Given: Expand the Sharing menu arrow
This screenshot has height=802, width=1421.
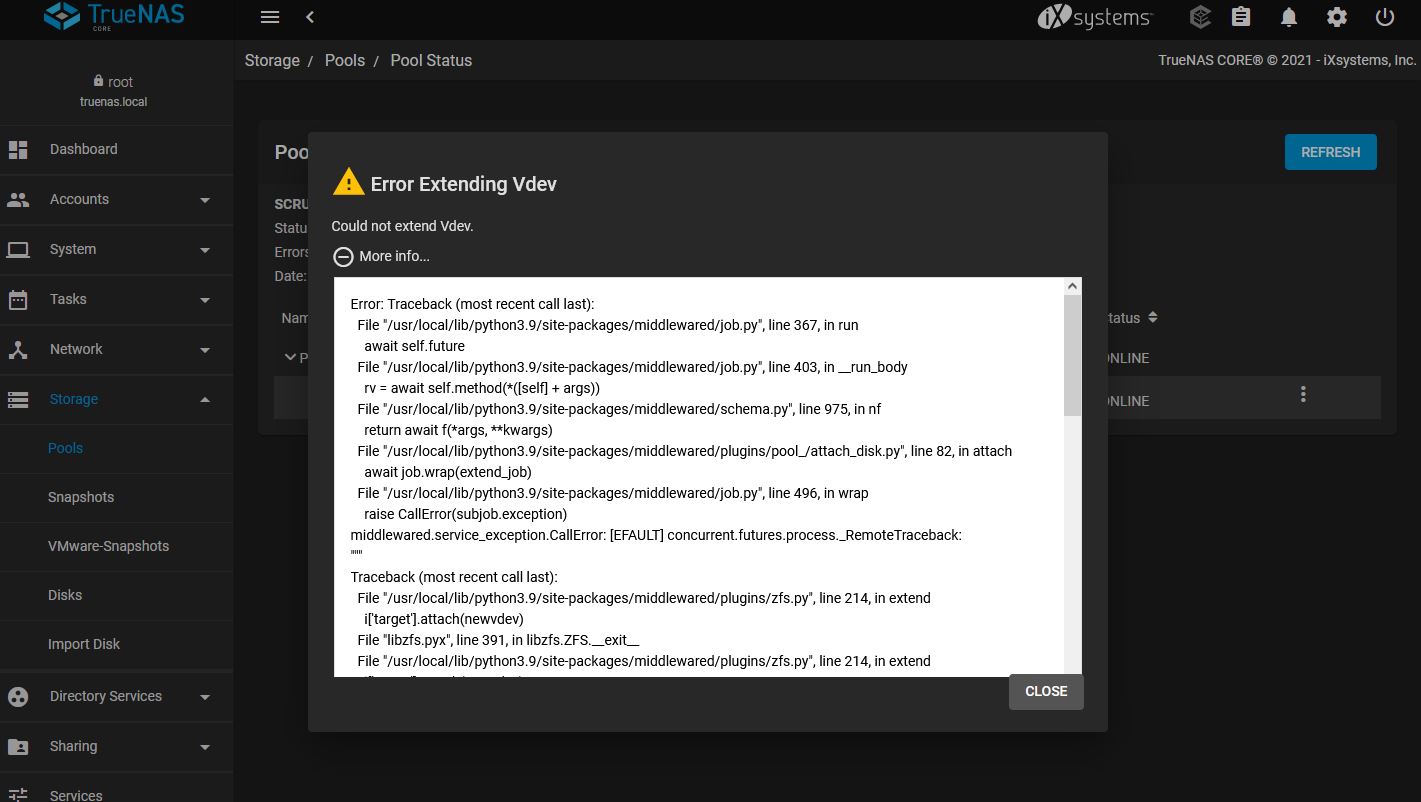Looking at the screenshot, I should pyautogui.click(x=205, y=747).
